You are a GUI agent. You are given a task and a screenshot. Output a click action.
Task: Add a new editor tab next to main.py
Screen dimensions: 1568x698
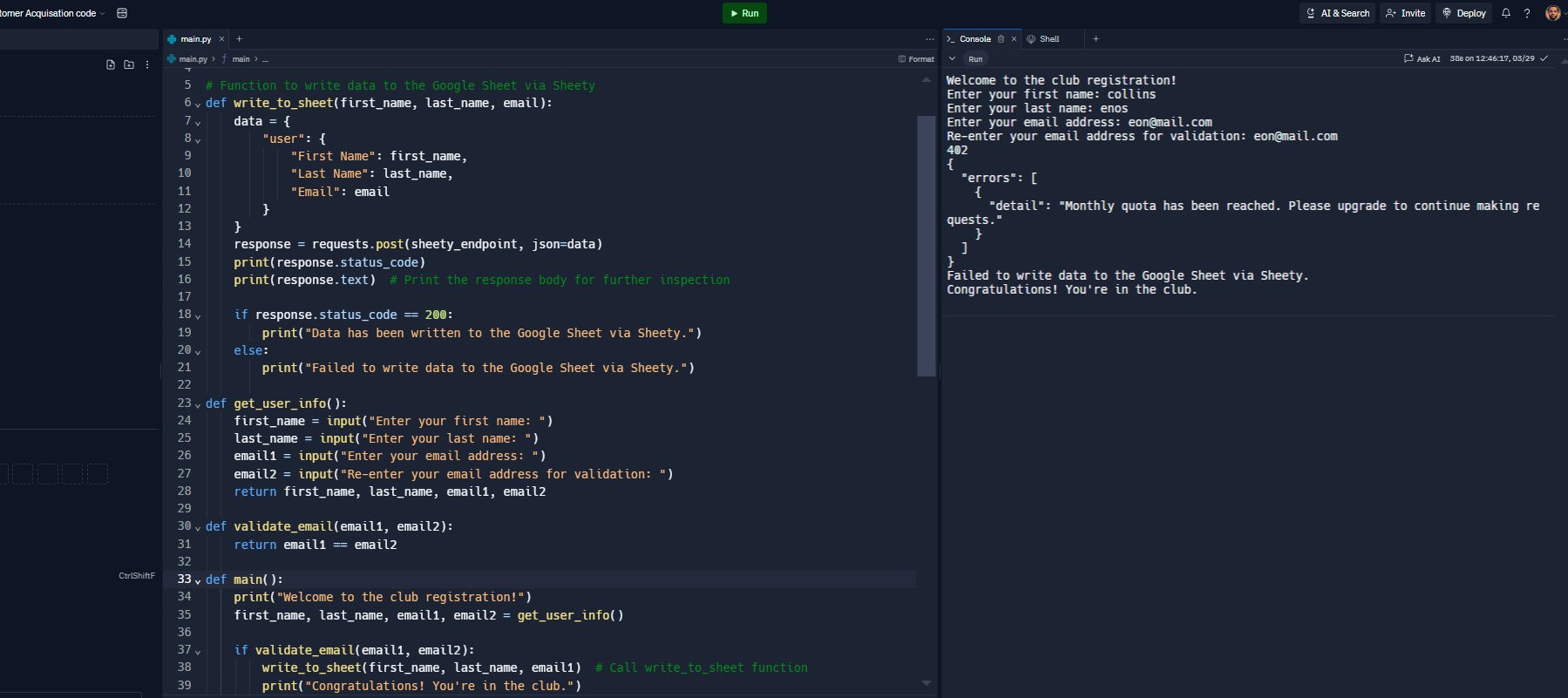click(x=239, y=39)
